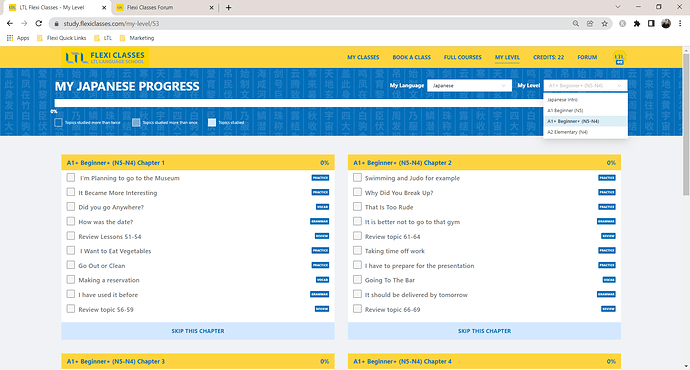Check It Became More Interesting topic
The image size is (690, 370).
pyautogui.click(x=70, y=192)
